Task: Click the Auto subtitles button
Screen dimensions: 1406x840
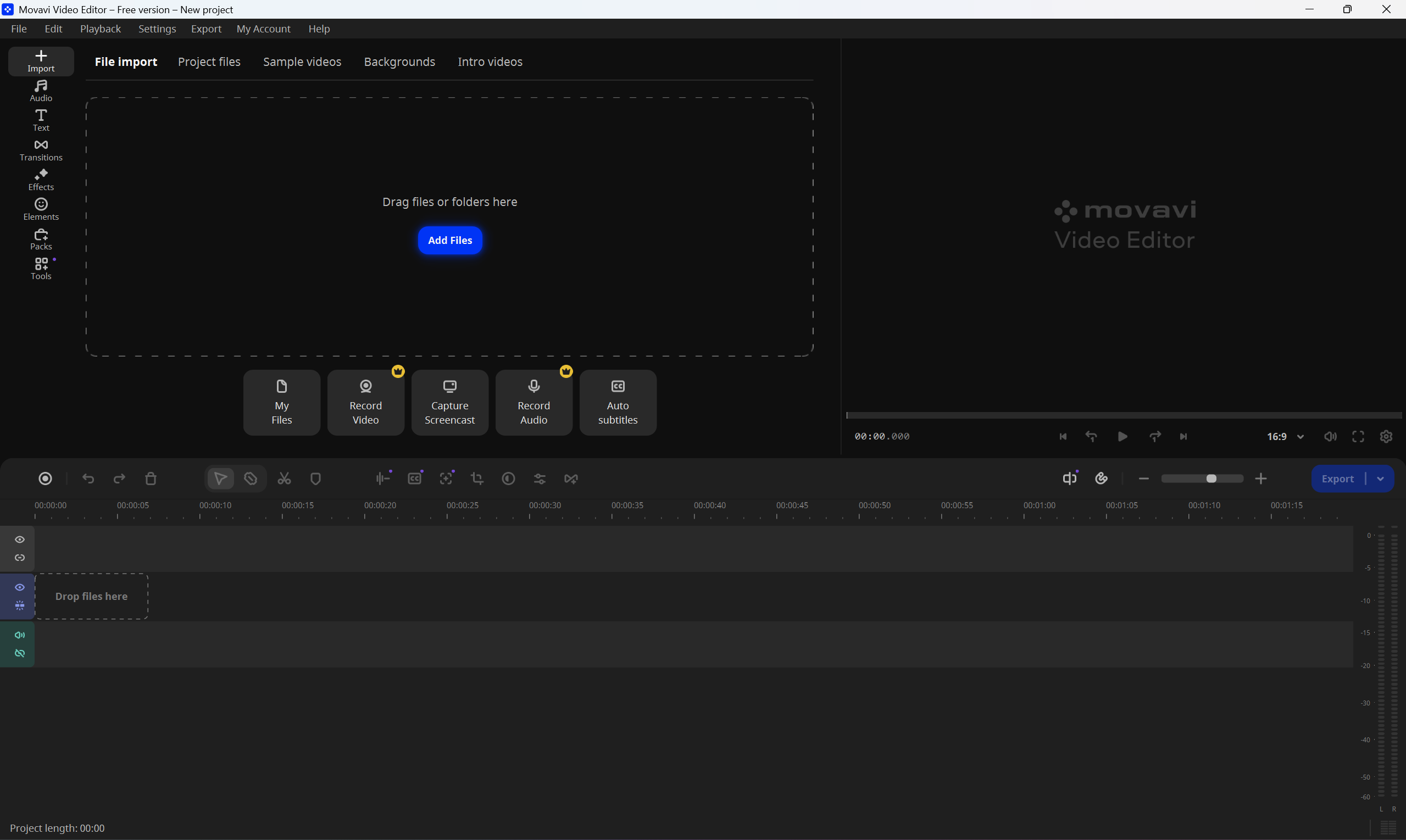Action: pos(618,403)
